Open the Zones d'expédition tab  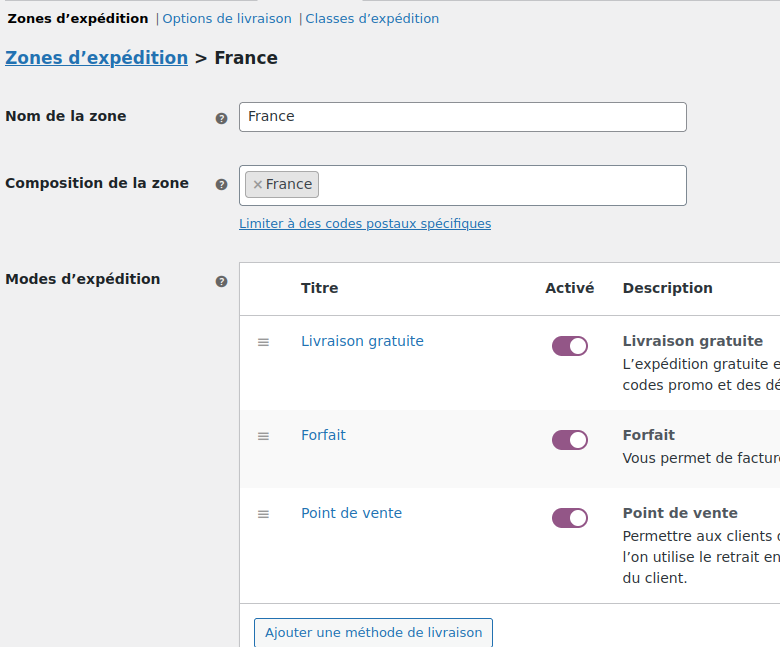pyautogui.click(x=78, y=19)
